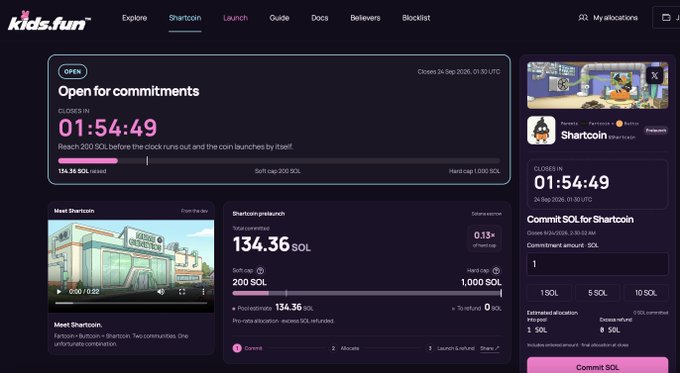Click the sidebar white 01:54:49 countdown

(x=572, y=183)
